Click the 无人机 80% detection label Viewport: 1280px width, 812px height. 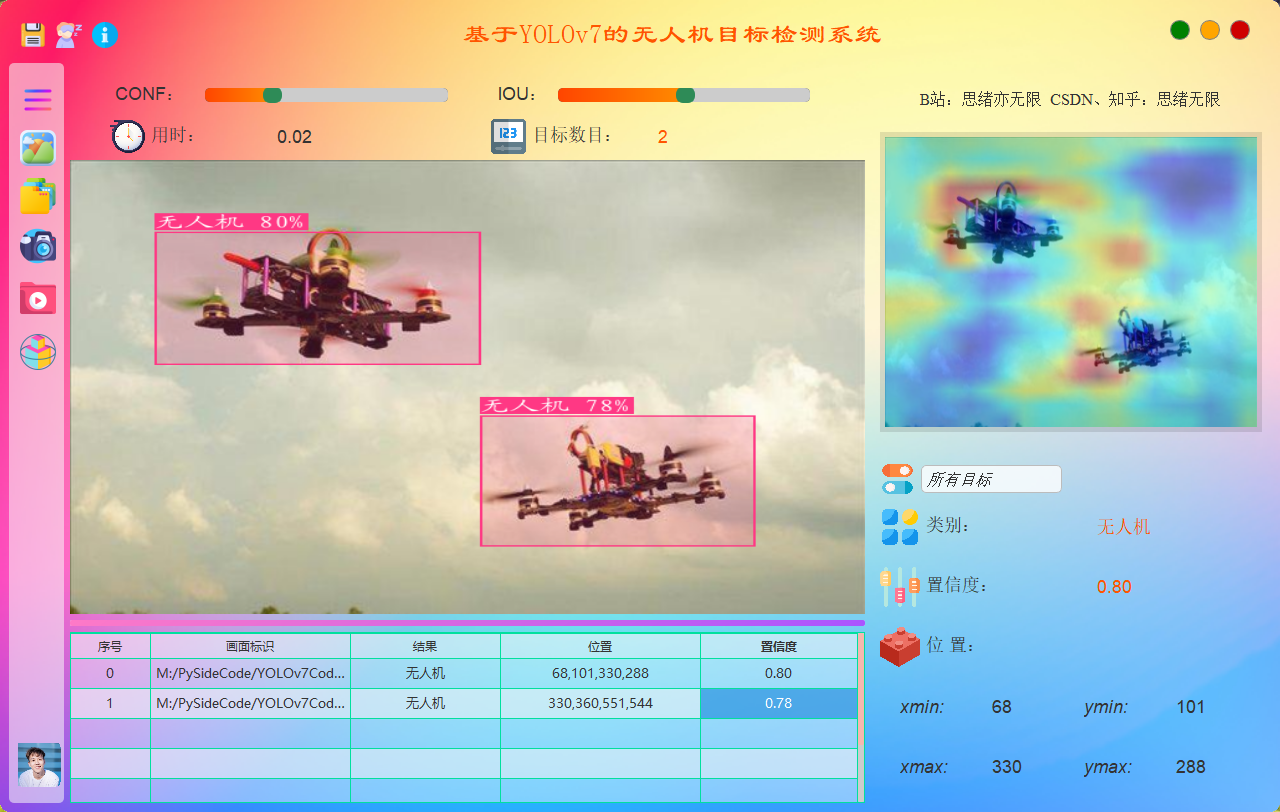231,222
